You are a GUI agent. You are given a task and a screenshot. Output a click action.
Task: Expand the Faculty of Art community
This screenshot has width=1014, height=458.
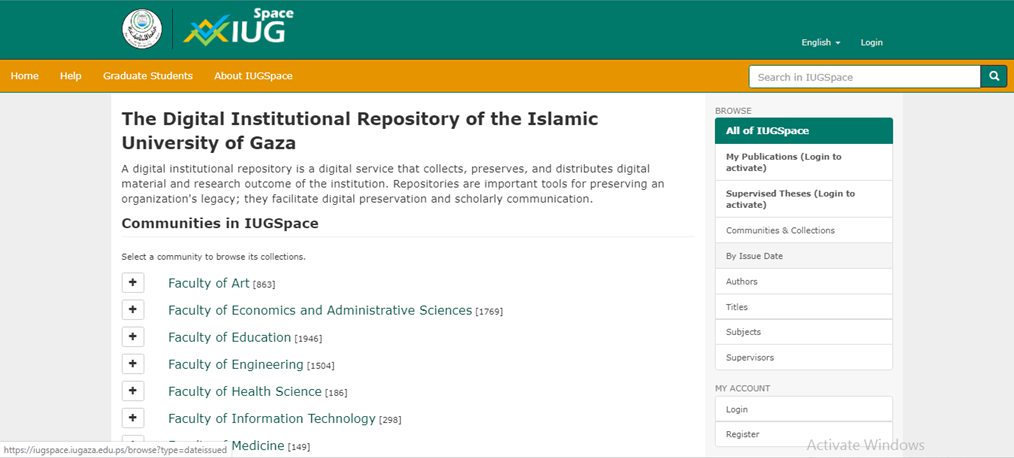(133, 283)
